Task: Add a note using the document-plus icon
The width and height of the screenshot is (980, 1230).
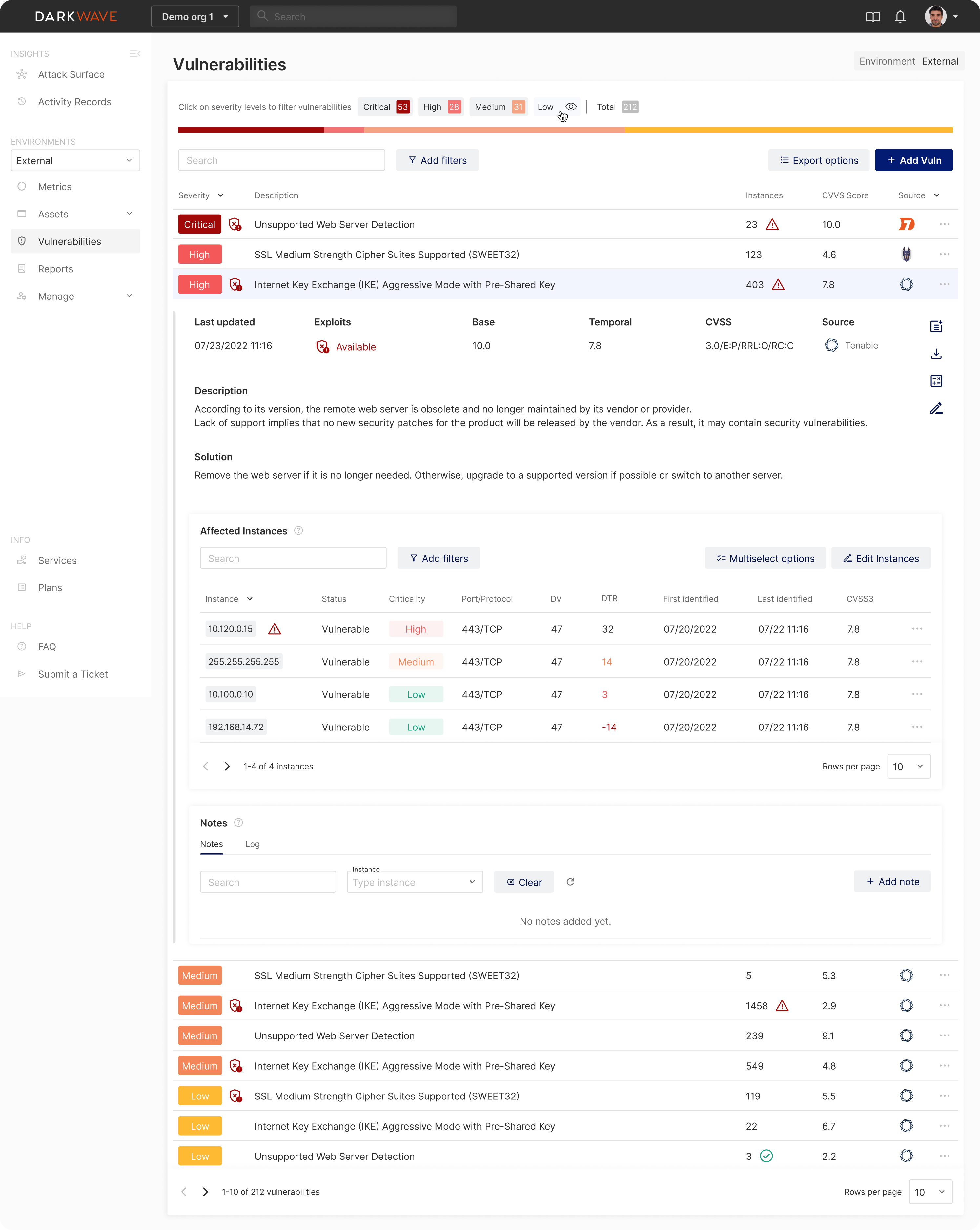Action: [936, 326]
